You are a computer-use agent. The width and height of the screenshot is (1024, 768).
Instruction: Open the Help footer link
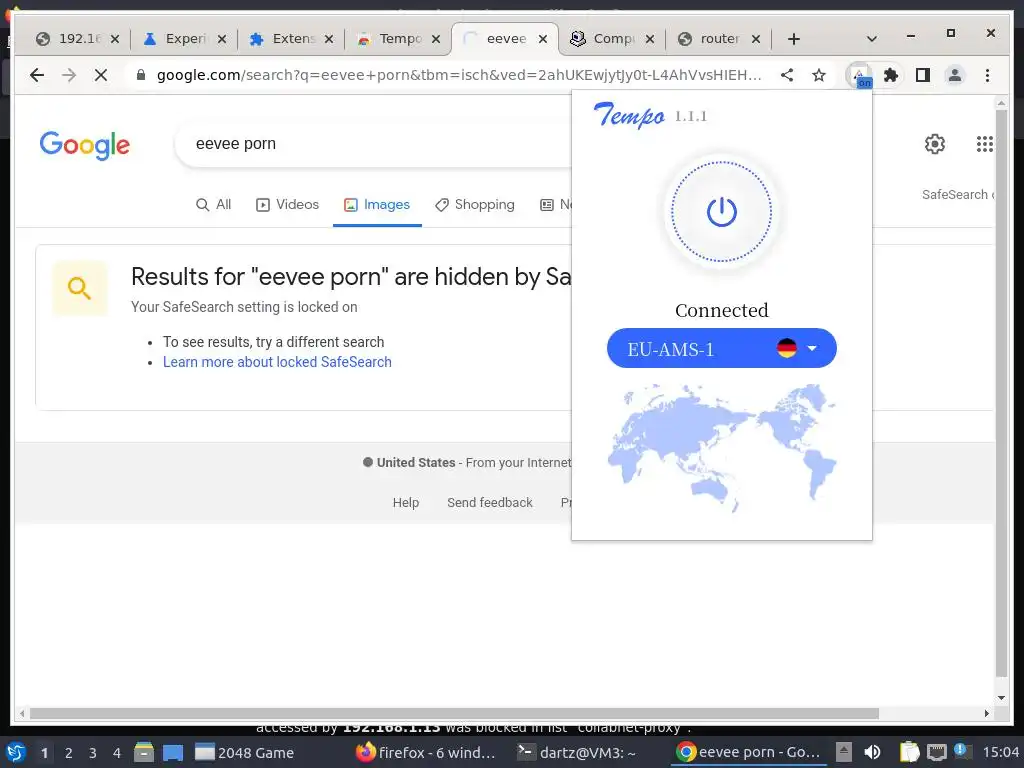coord(406,502)
